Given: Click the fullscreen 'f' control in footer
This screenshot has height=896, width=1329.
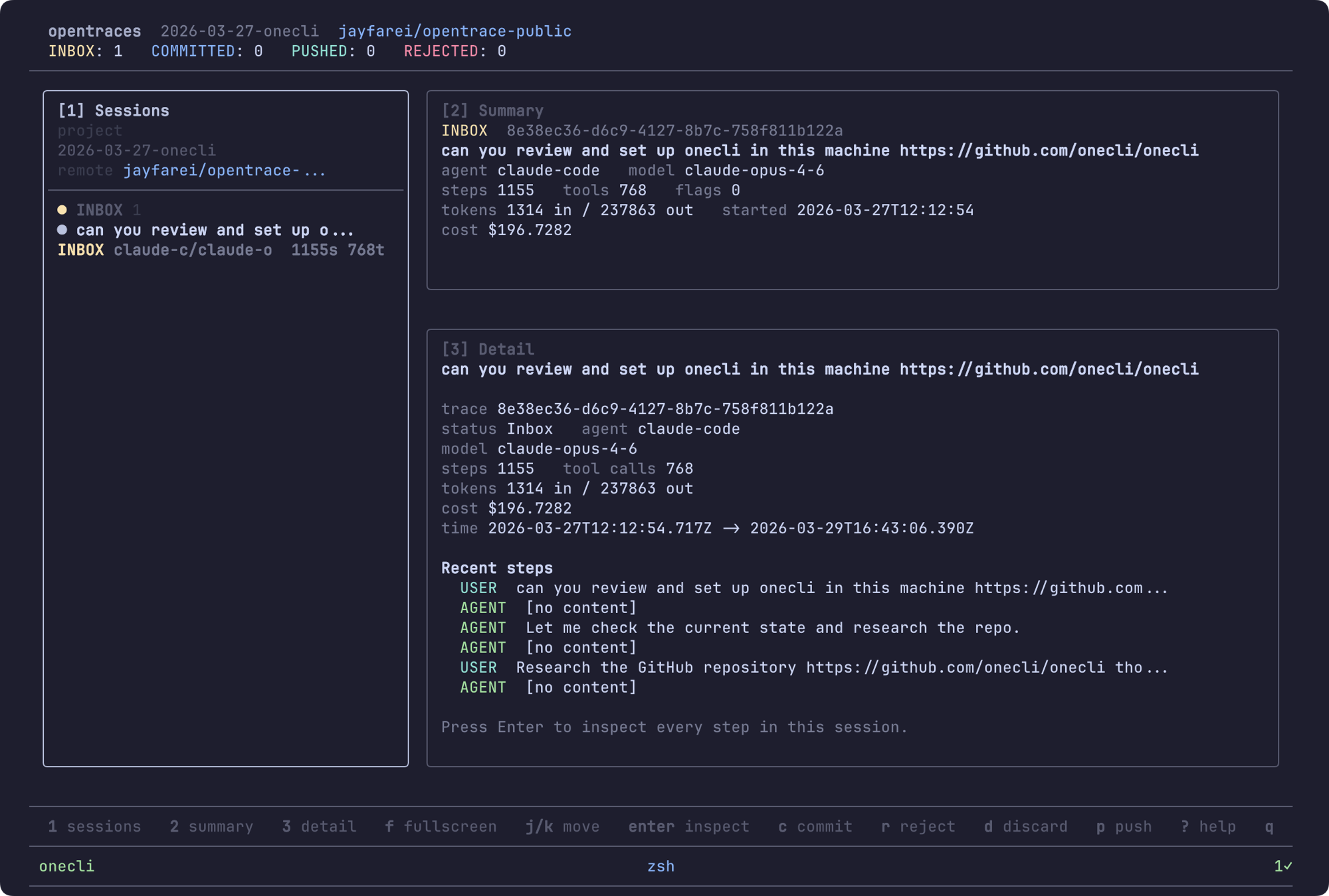Looking at the screenshot, I should 440,826.
